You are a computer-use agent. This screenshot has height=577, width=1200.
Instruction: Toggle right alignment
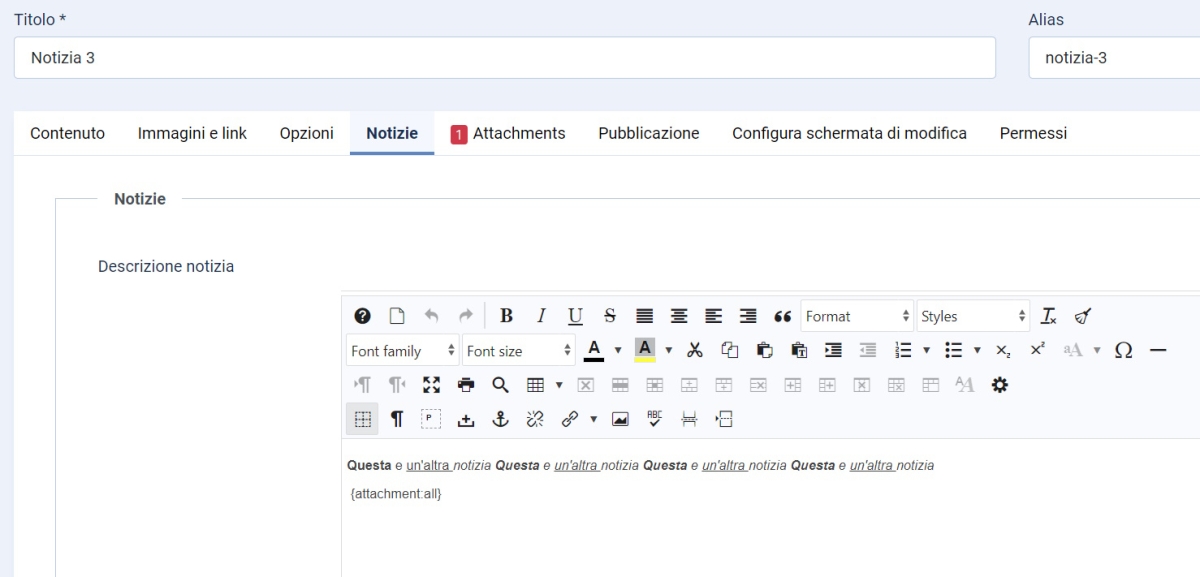pyautogui.click(x=748, y=316)
